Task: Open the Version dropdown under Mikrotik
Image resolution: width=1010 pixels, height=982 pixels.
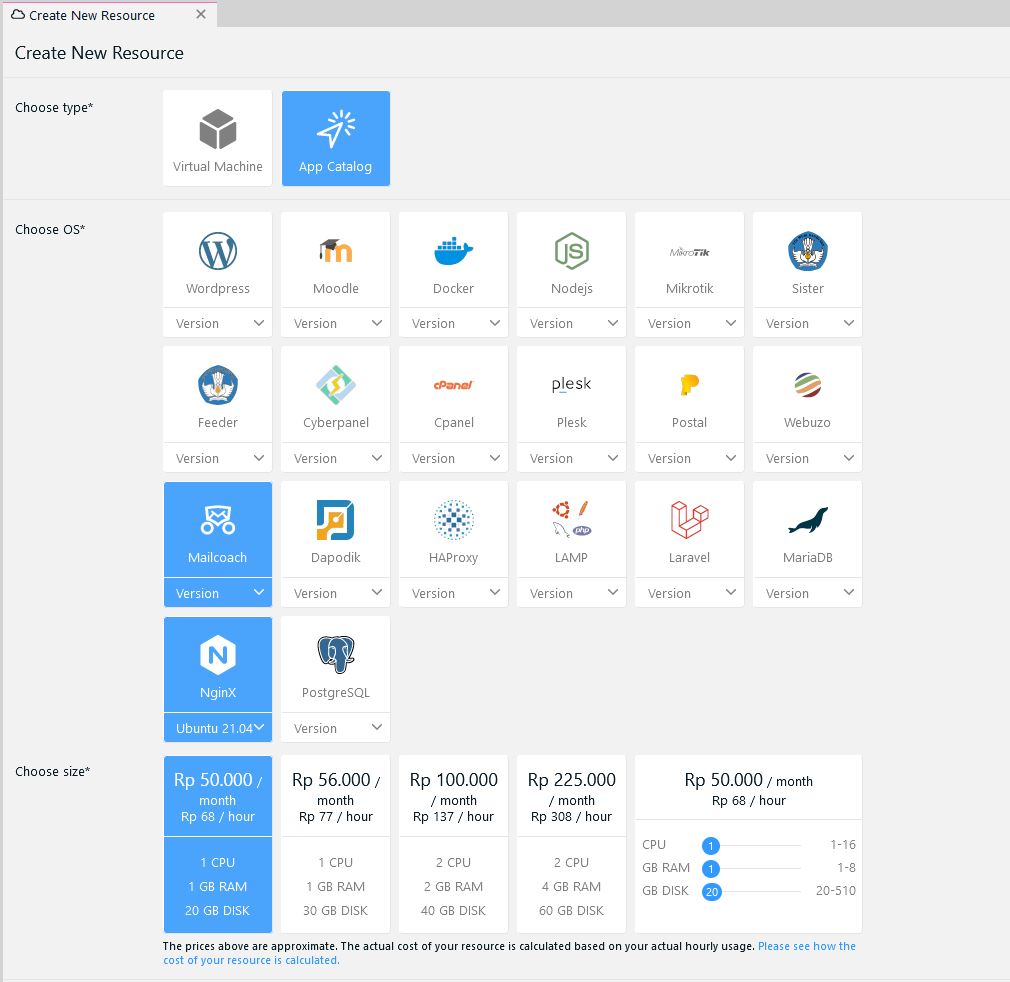Action: tap(689, 324)
